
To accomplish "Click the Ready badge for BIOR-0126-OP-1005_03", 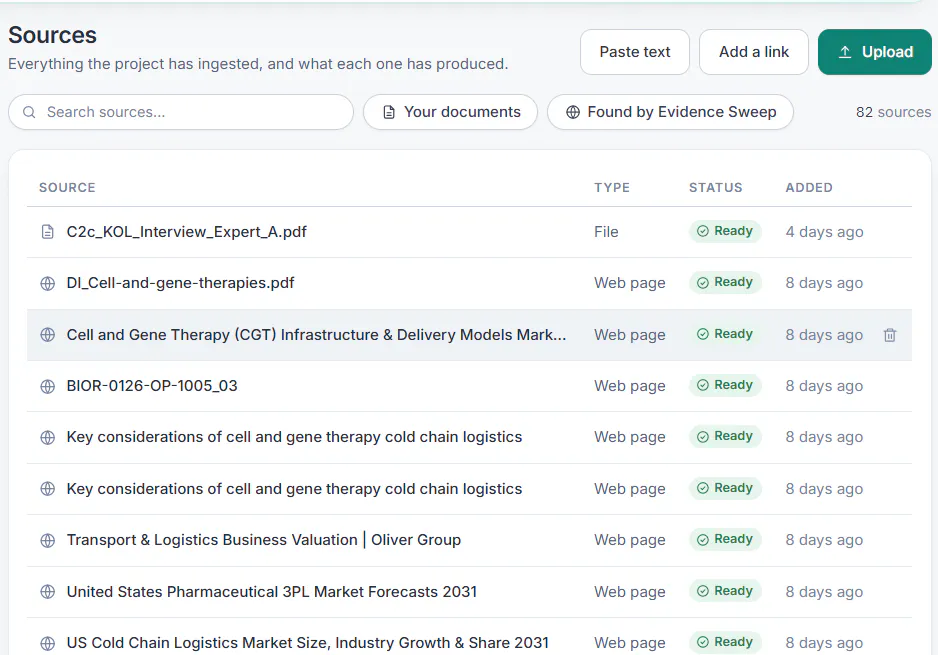I will click(725, 385).
